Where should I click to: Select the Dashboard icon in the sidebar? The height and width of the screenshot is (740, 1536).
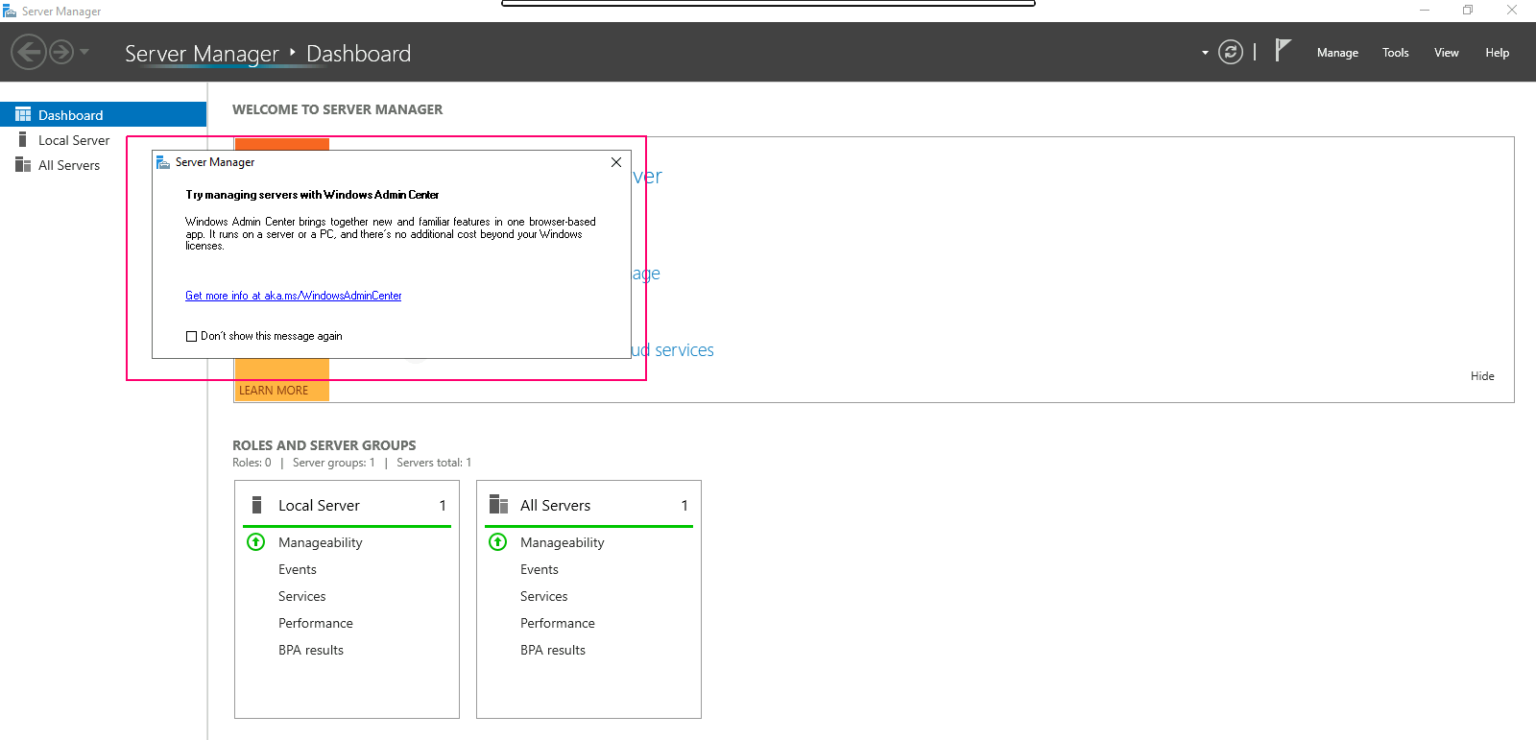coord(21,114)
